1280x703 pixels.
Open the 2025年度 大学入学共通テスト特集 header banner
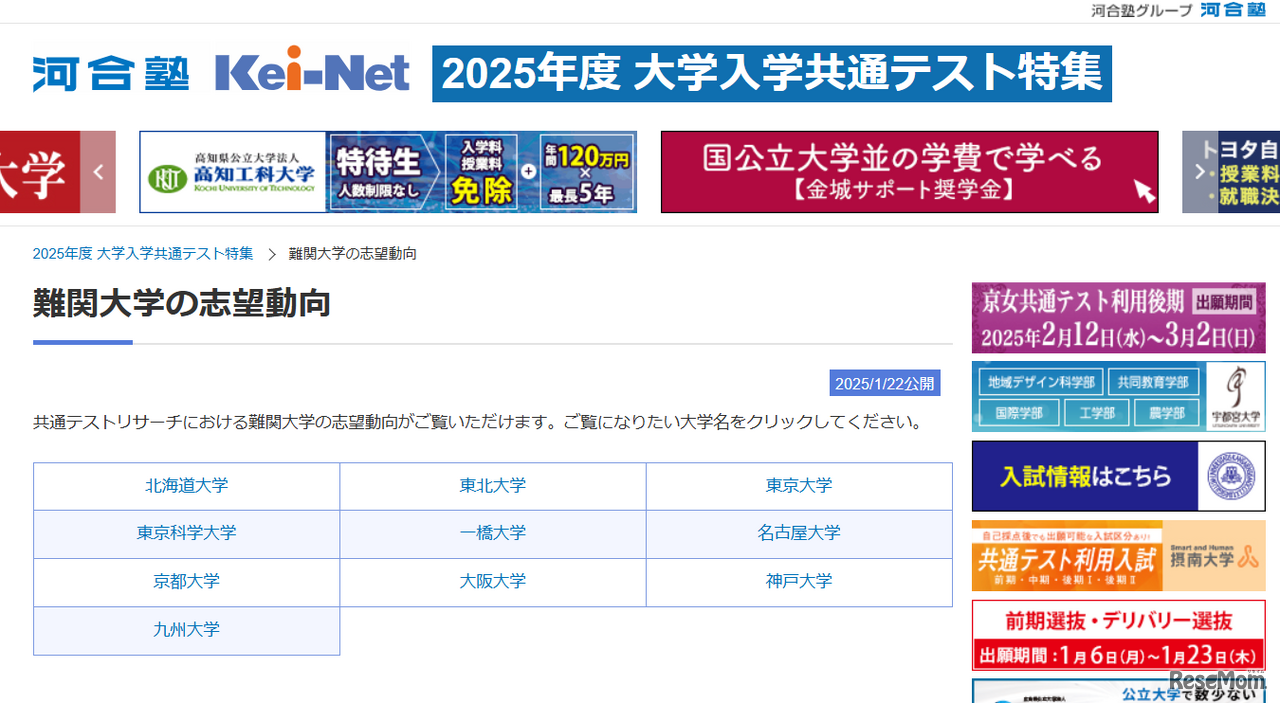[x=770, y=73]
